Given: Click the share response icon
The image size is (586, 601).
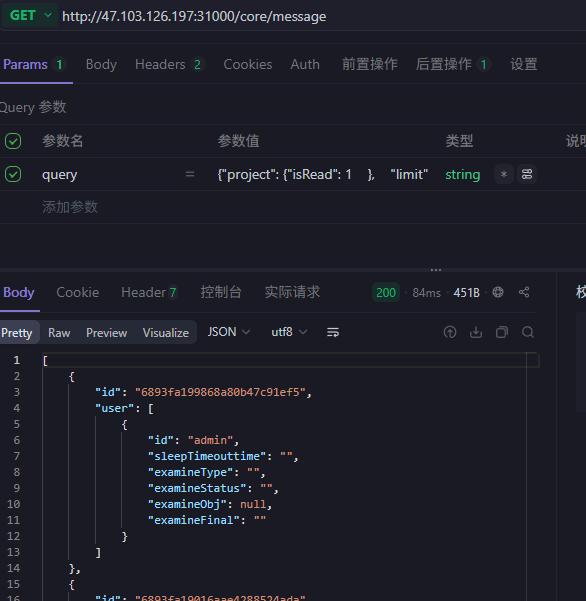Looking at the screenshot, I should point(524,292).
